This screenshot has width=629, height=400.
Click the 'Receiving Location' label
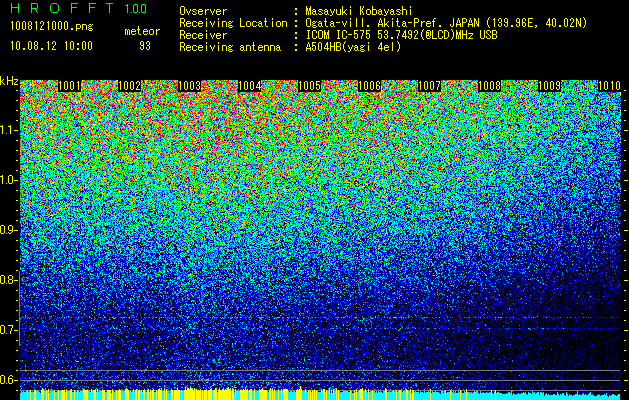coord(233,23)
